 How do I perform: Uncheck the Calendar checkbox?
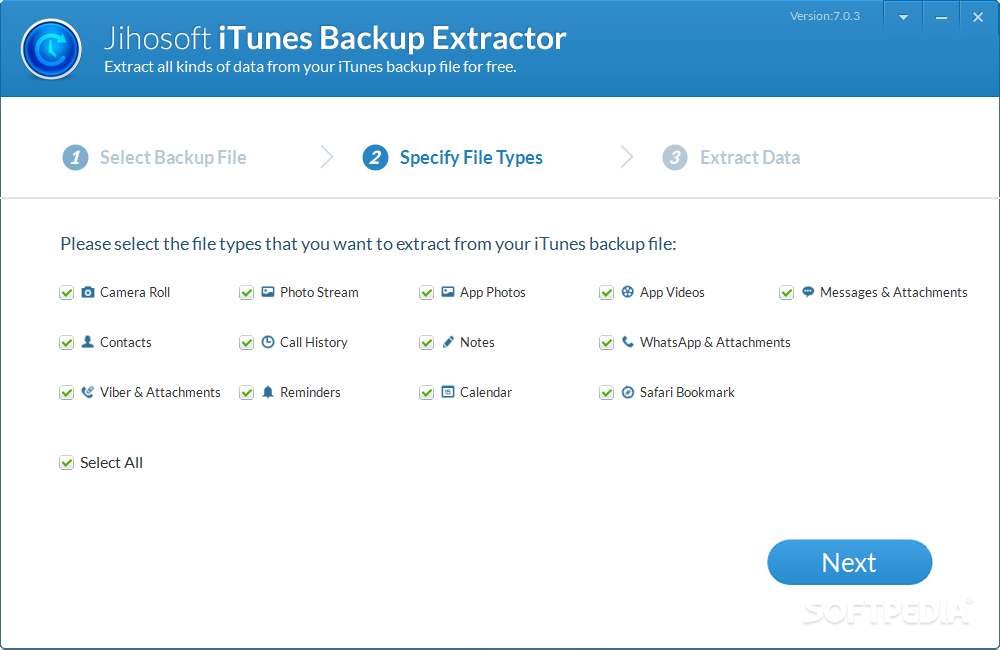point(427,393)
